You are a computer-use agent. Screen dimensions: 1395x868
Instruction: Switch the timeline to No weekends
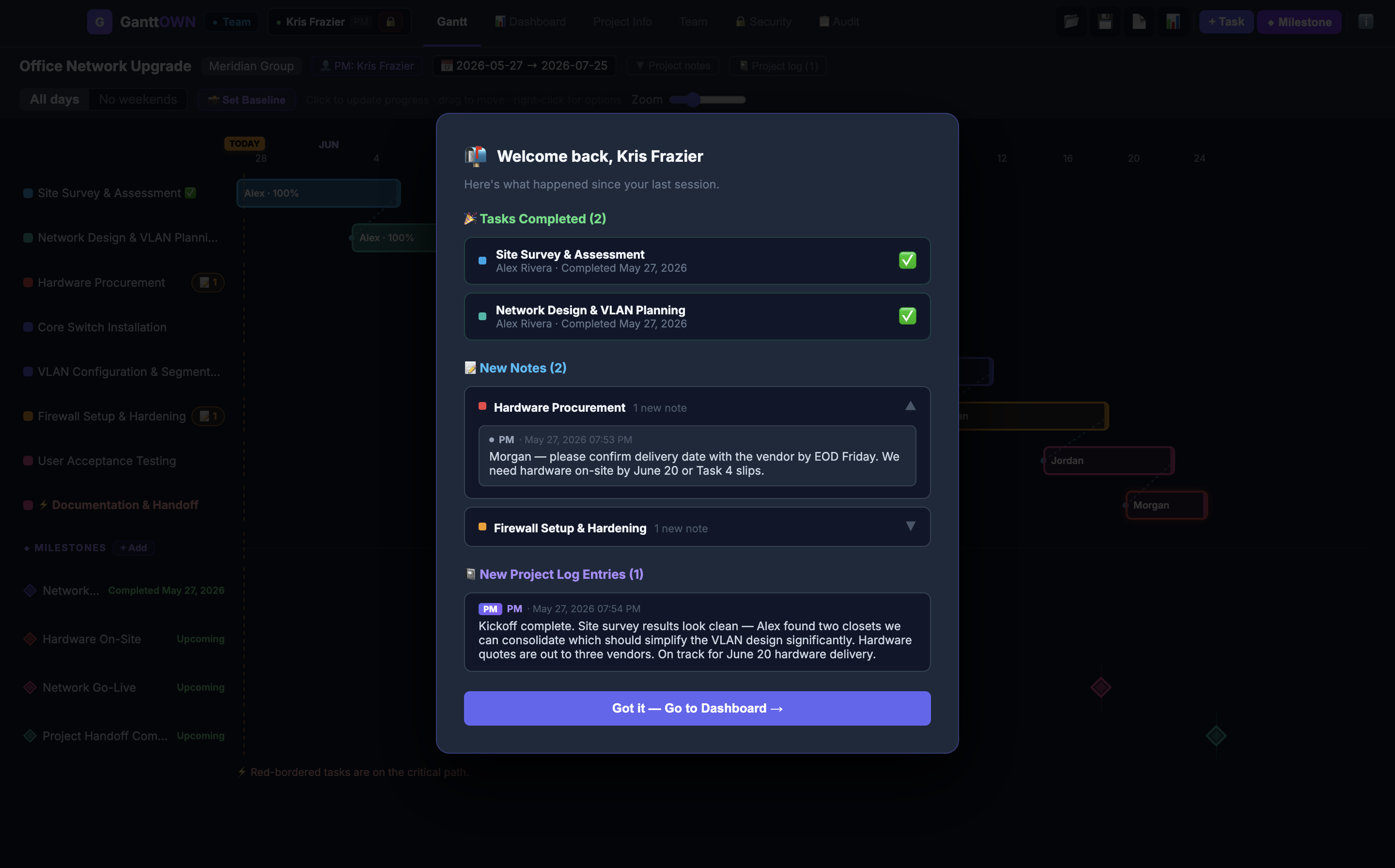138,99
